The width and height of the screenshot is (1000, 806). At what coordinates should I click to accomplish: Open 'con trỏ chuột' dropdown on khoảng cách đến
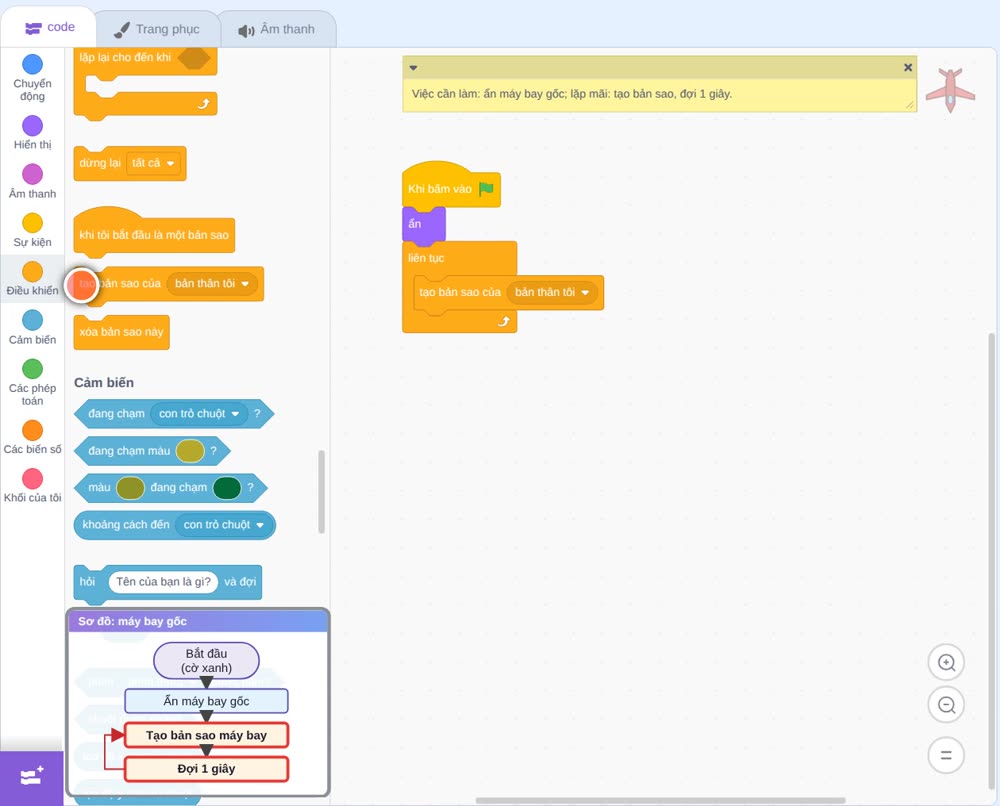point(223,525)
